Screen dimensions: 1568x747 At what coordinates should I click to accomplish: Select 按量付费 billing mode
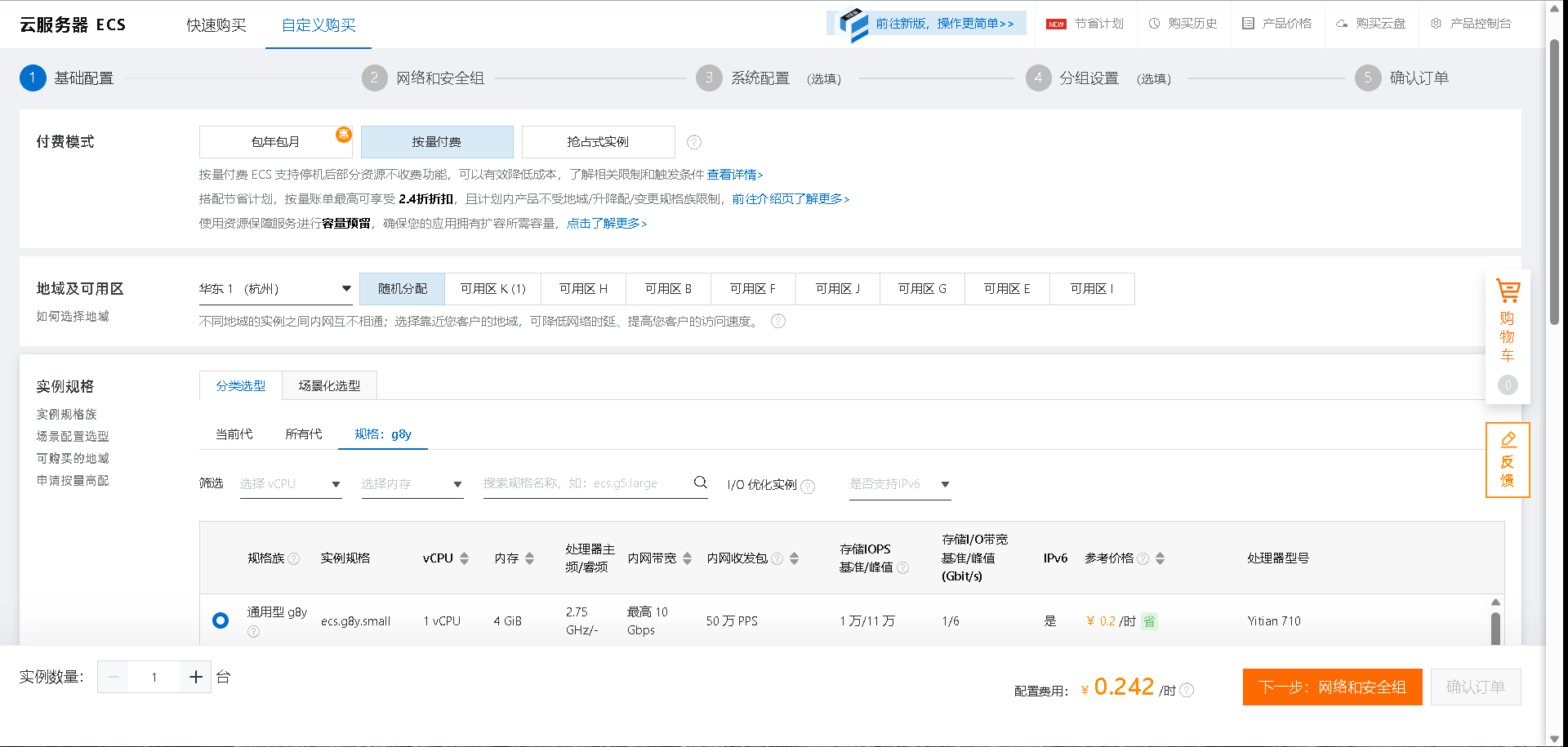click(437, 142)
